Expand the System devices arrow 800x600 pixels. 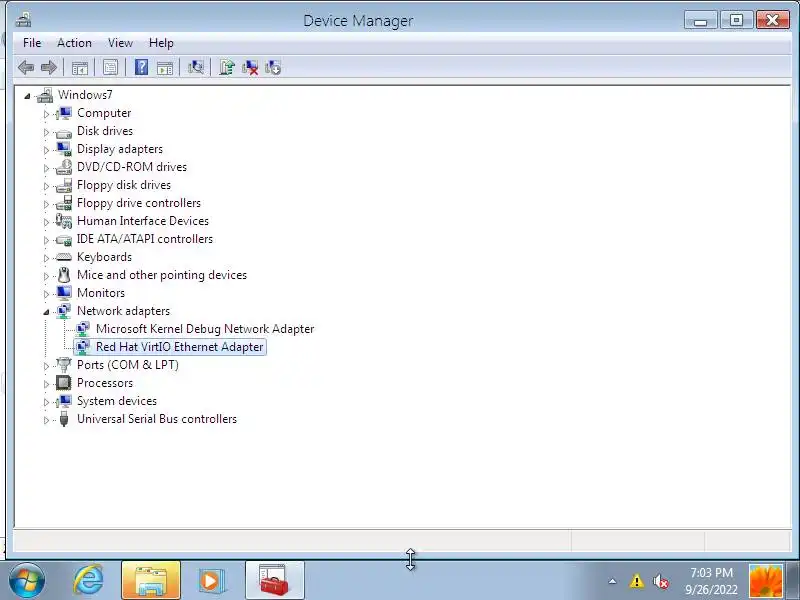click(46, 402)
